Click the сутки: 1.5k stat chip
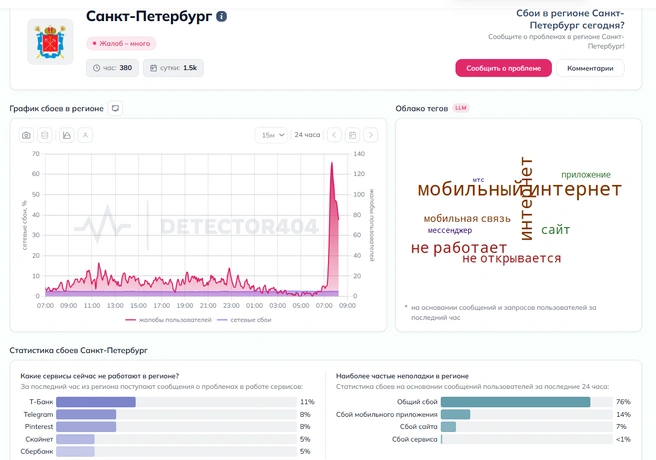Image resolution: width=656 pixels, height=460 pixels. point(173,68)
